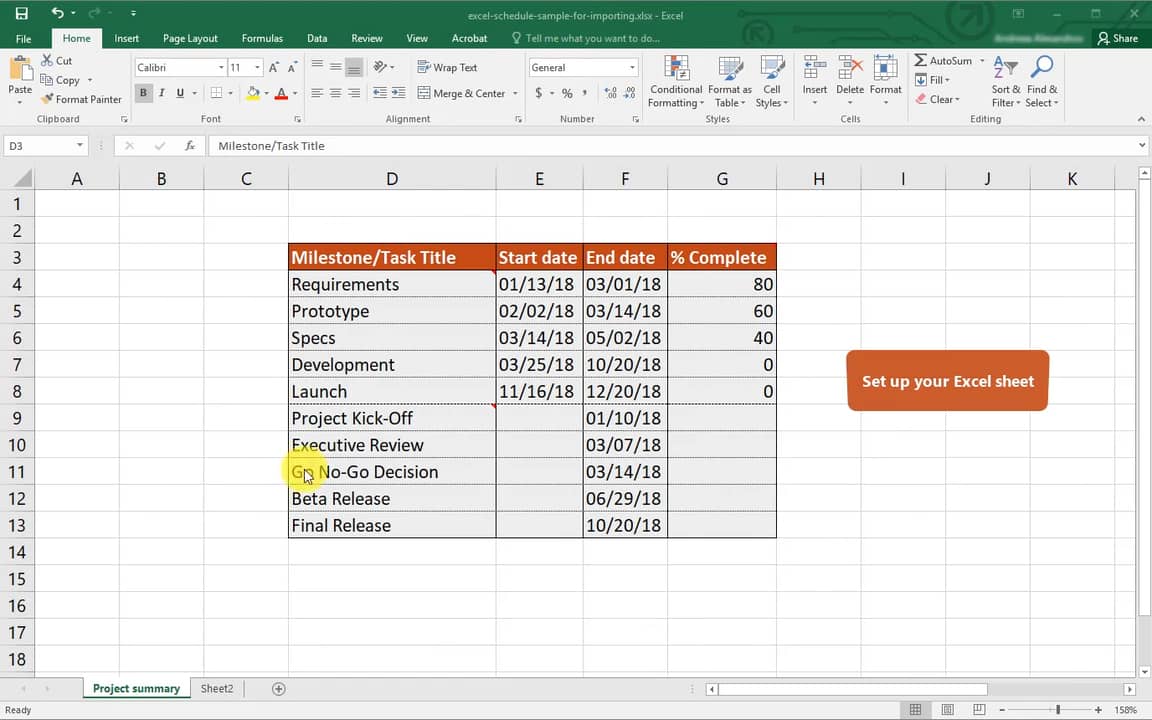This screenshot has height=720, width=1152.
Task: Decrease indent in the Alignment group
Action: pos(379,93)
